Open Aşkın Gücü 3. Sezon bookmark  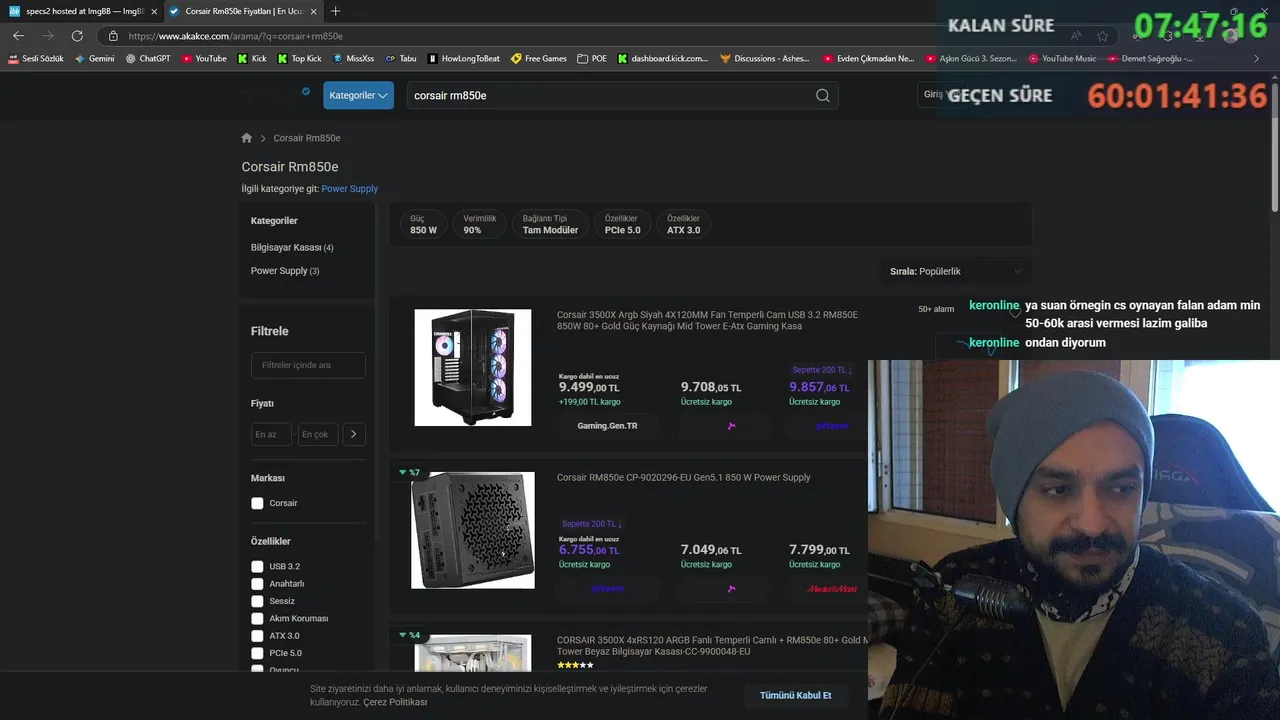[971, 59]
